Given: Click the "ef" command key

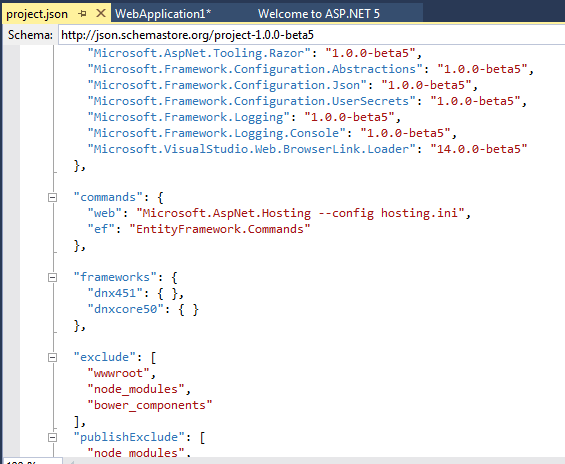Looking at the screenshot, I should point(101,229).
